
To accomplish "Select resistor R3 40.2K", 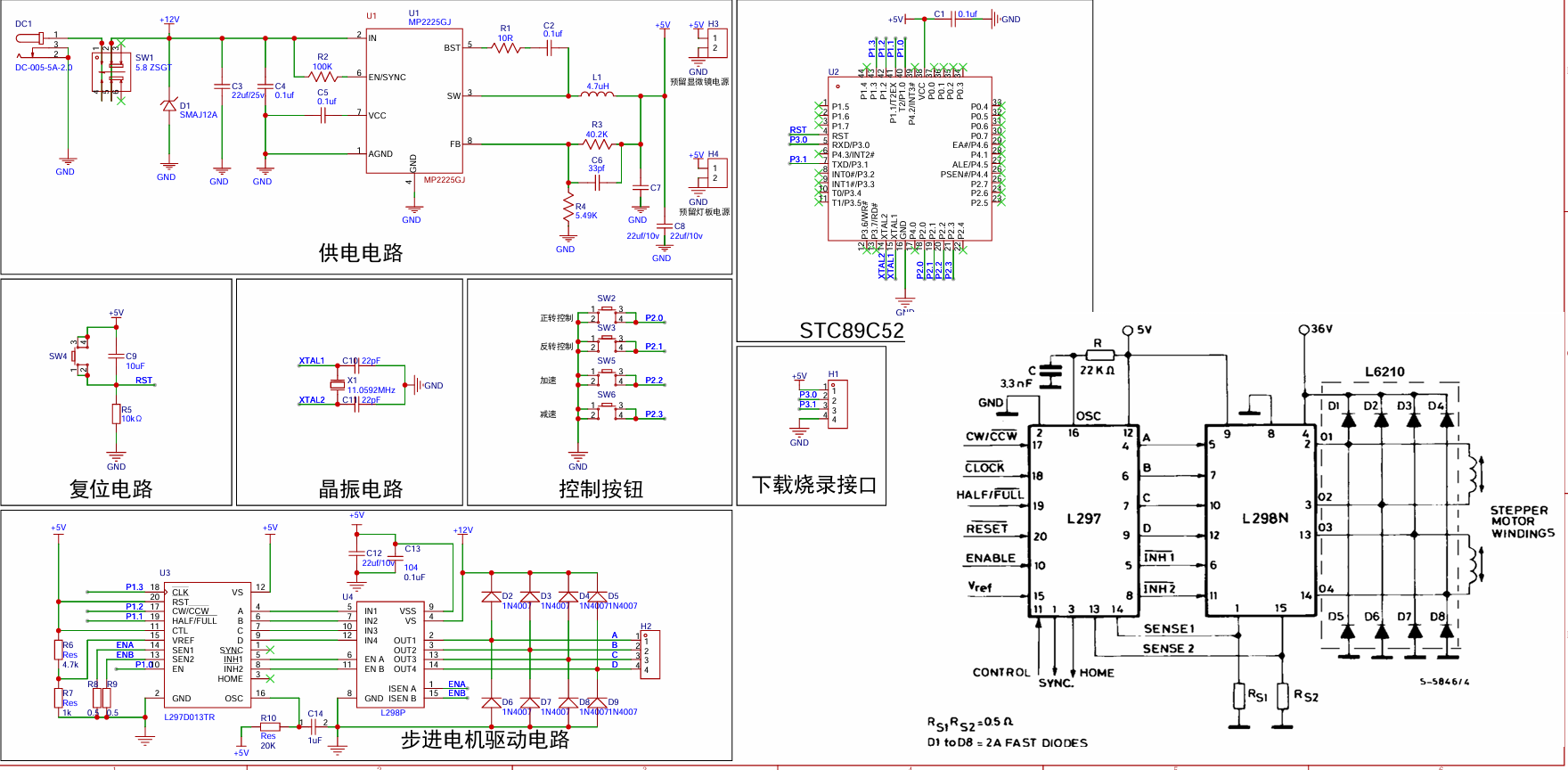I will click(597, 143).
